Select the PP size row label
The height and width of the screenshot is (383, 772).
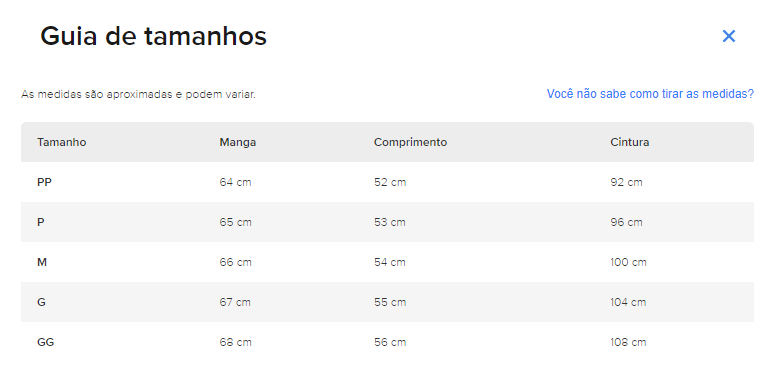(44, 182)
